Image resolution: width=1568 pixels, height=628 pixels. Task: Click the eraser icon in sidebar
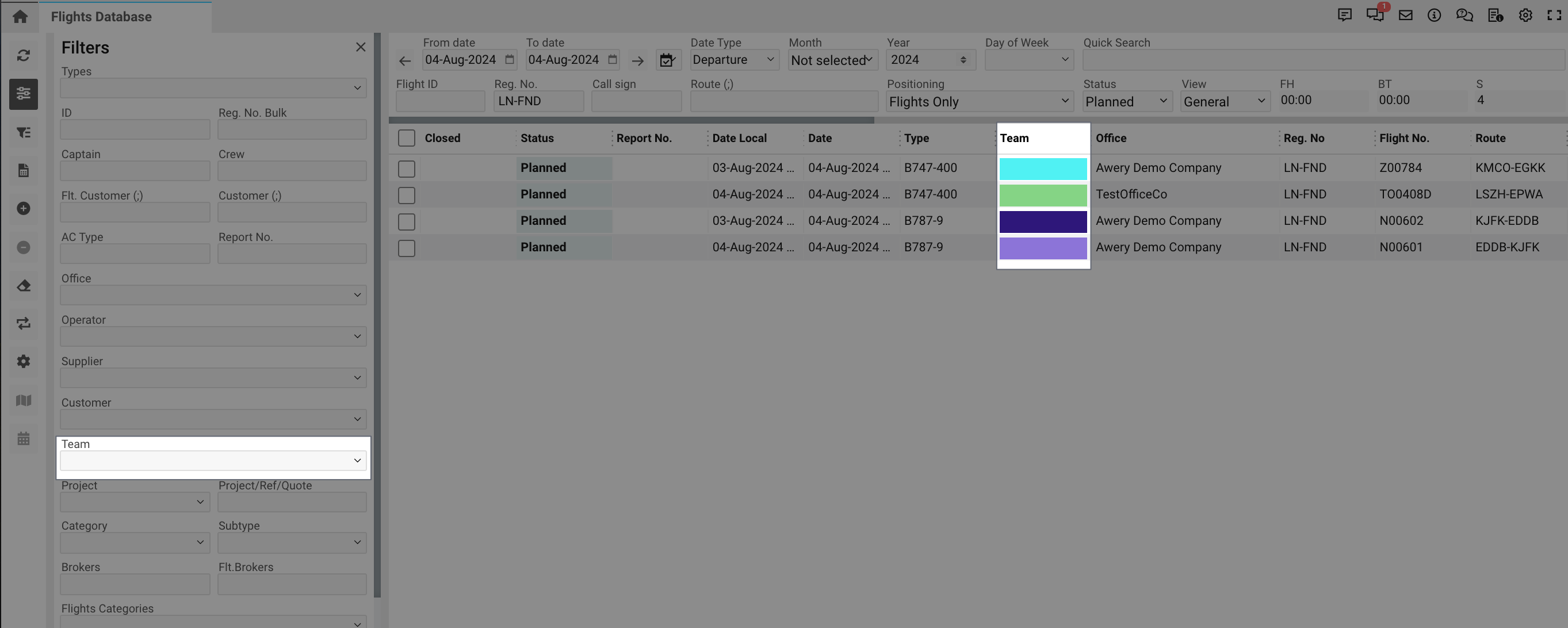coord(23,285)
